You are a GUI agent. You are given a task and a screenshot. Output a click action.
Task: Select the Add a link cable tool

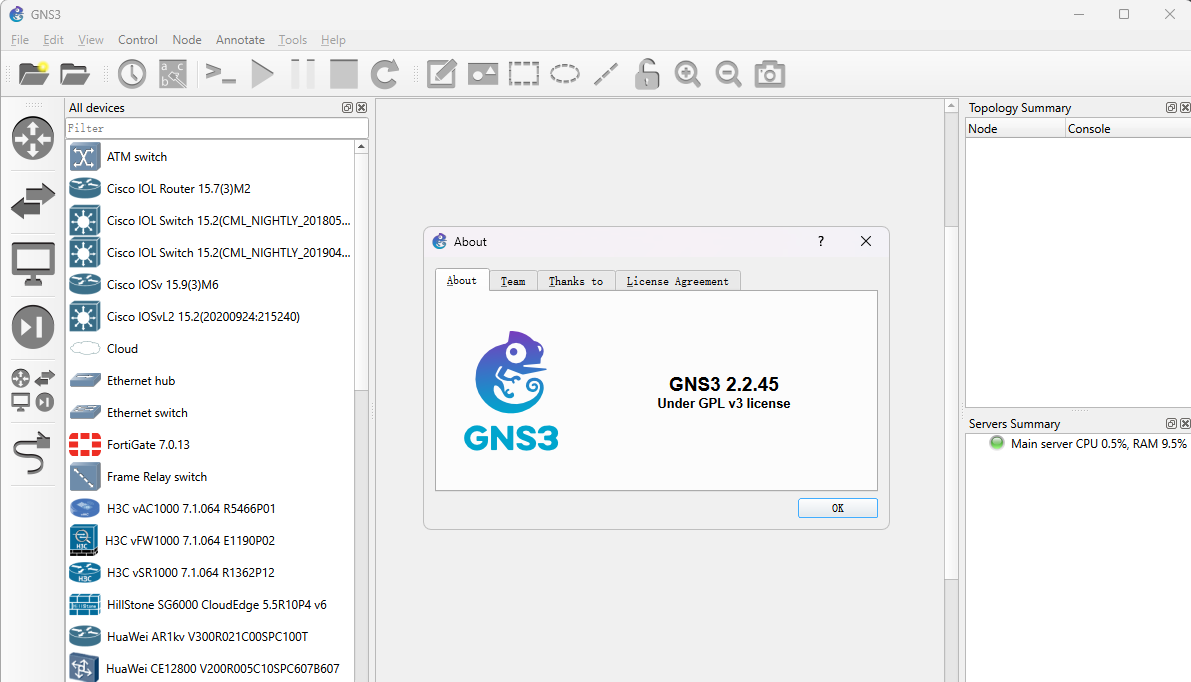[33, 454]
